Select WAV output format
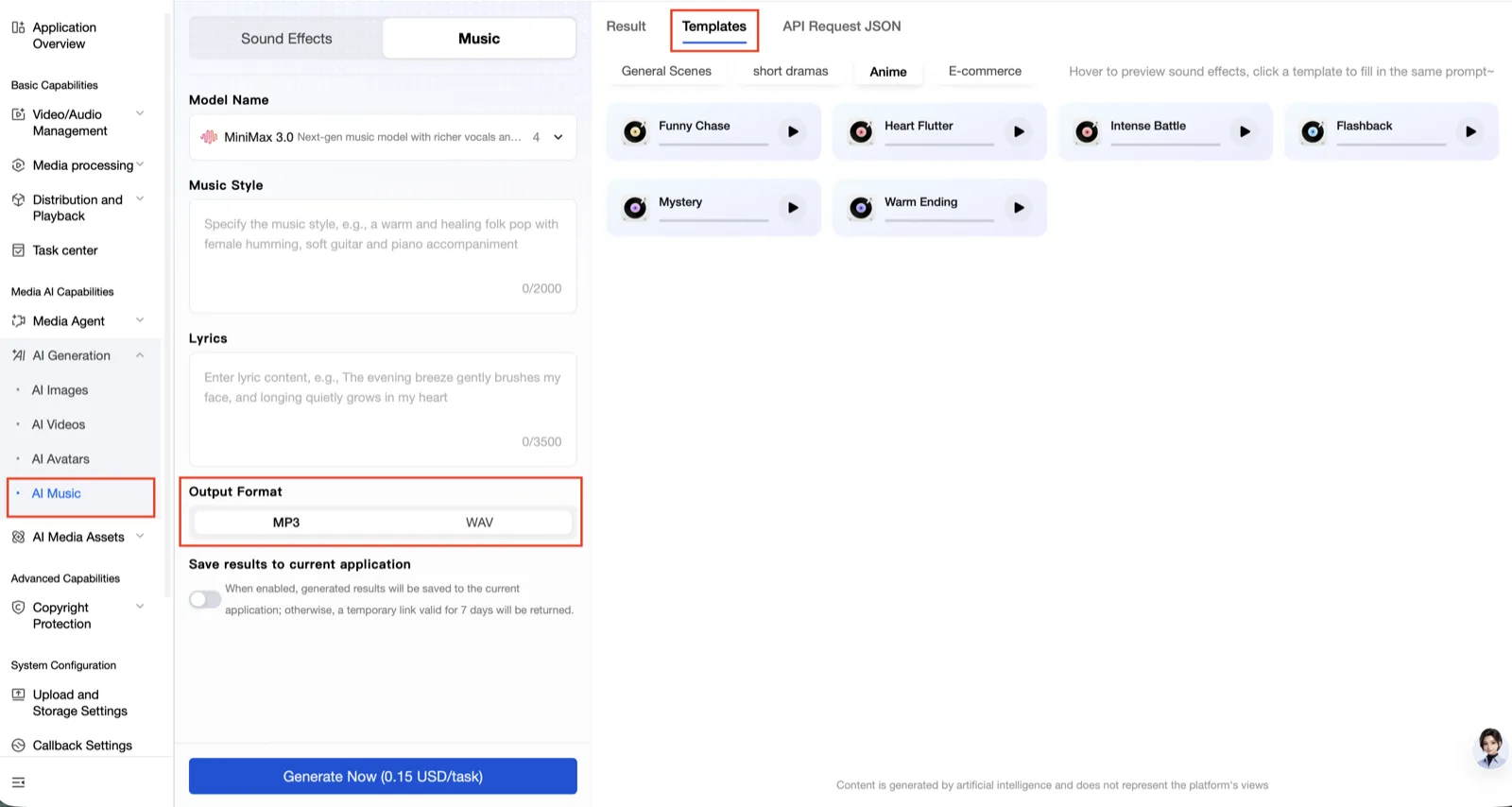The image size is (1512, 807). [x=479, y=523]
